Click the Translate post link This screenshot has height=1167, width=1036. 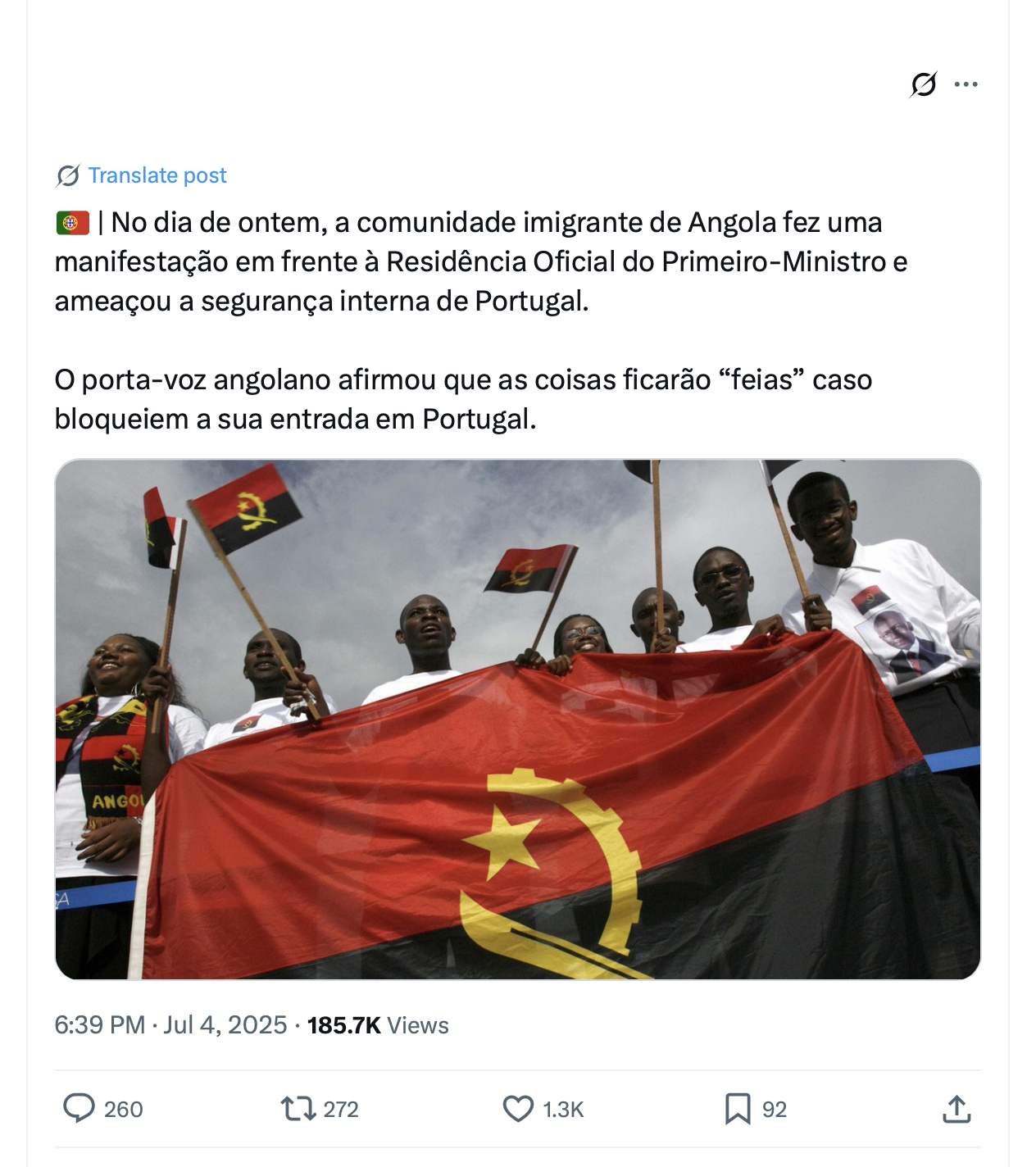point(157,175)
